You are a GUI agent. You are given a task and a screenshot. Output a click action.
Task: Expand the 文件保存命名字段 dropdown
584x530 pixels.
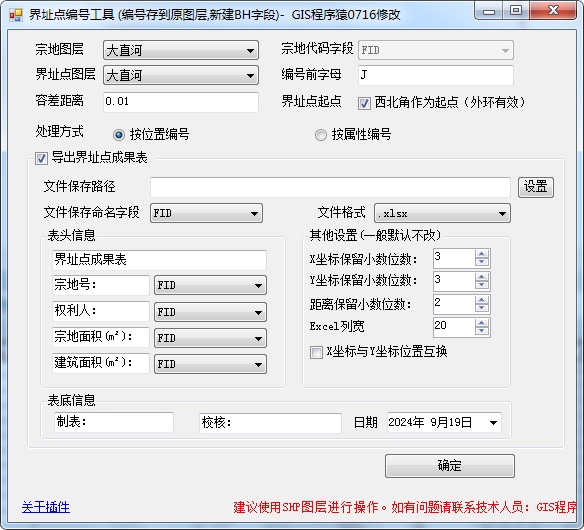206,213
